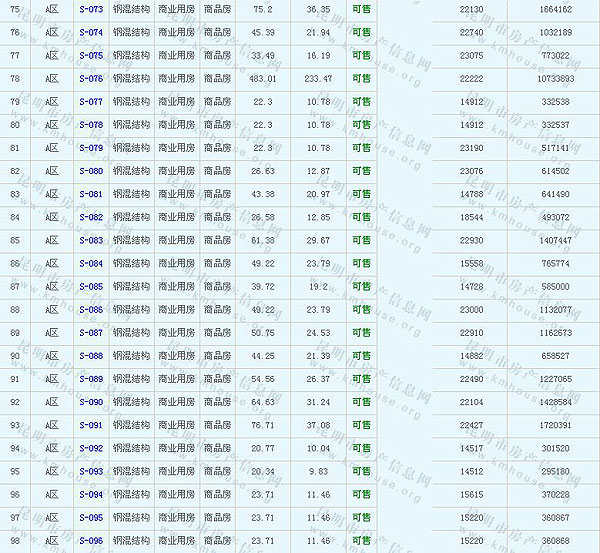Open the S-083 unit link

(90, 240)
